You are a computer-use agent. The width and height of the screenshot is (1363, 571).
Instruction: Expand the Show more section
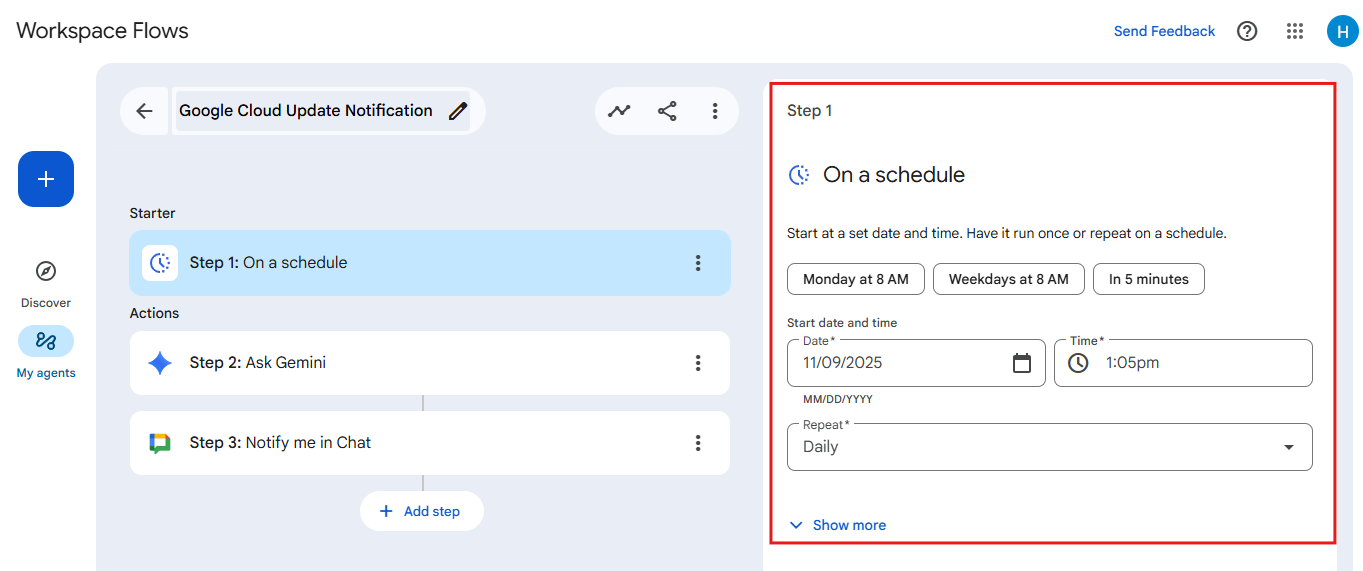point(838,525)
